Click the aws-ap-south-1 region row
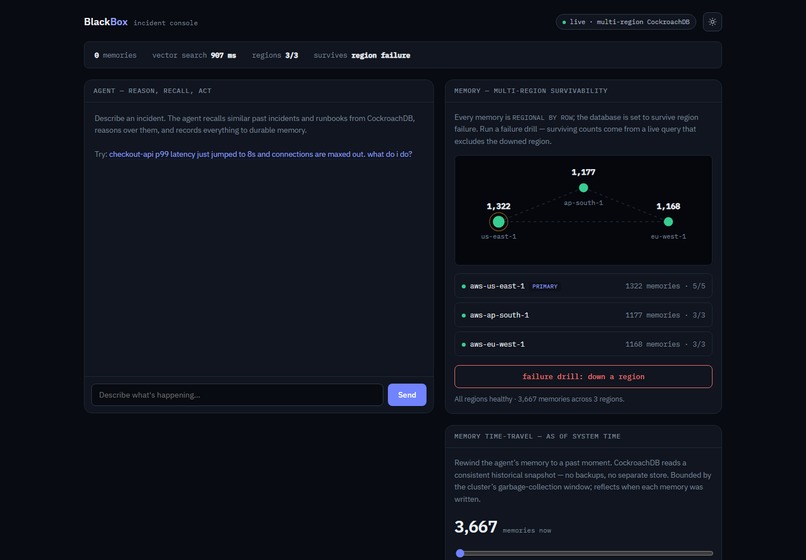Viewport: 806px width, 560px height. 583,315
